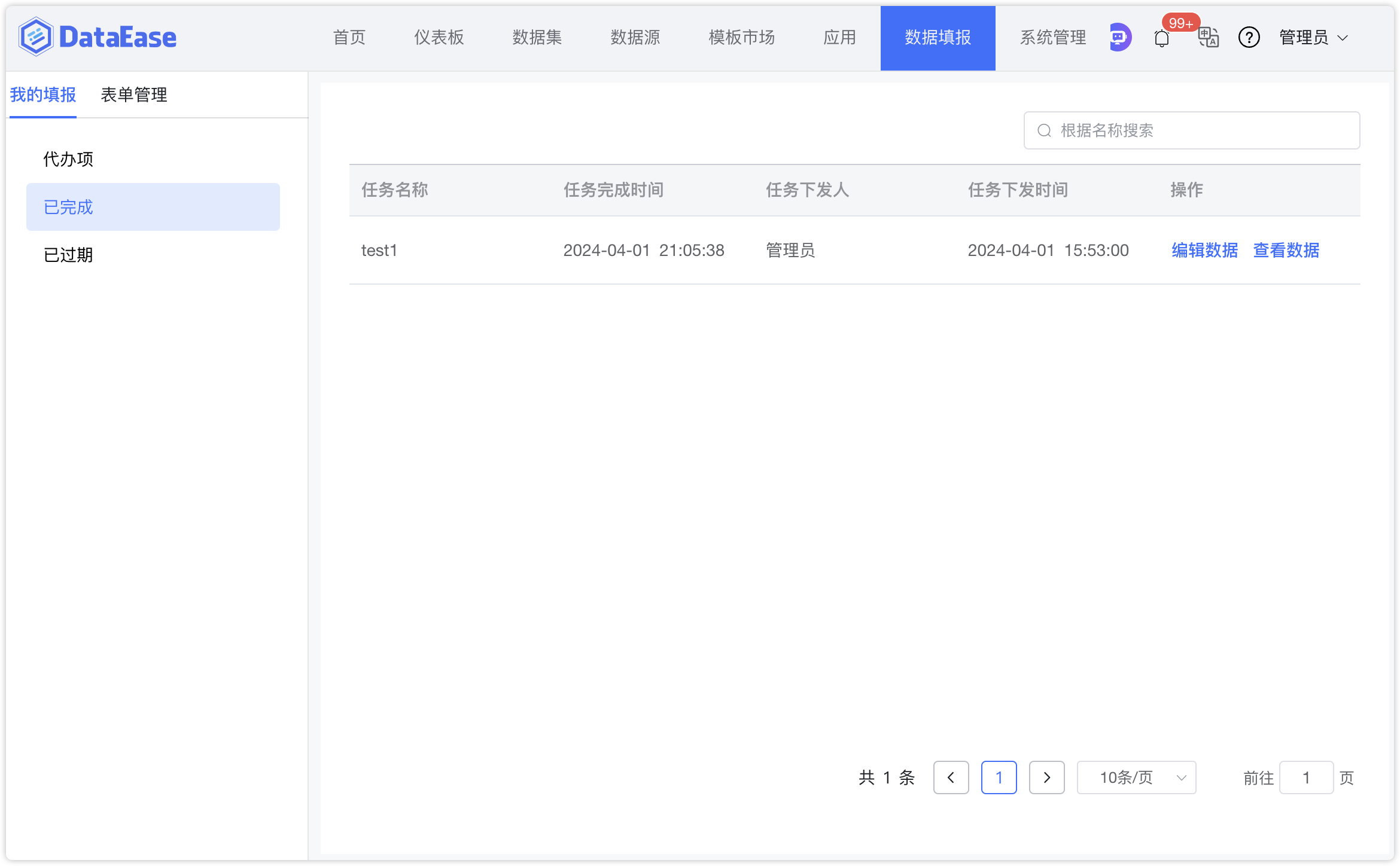Viewport: 1400px width, 866px height.
Task: Go to the previous page arrow
Action: tap(951, 777)
